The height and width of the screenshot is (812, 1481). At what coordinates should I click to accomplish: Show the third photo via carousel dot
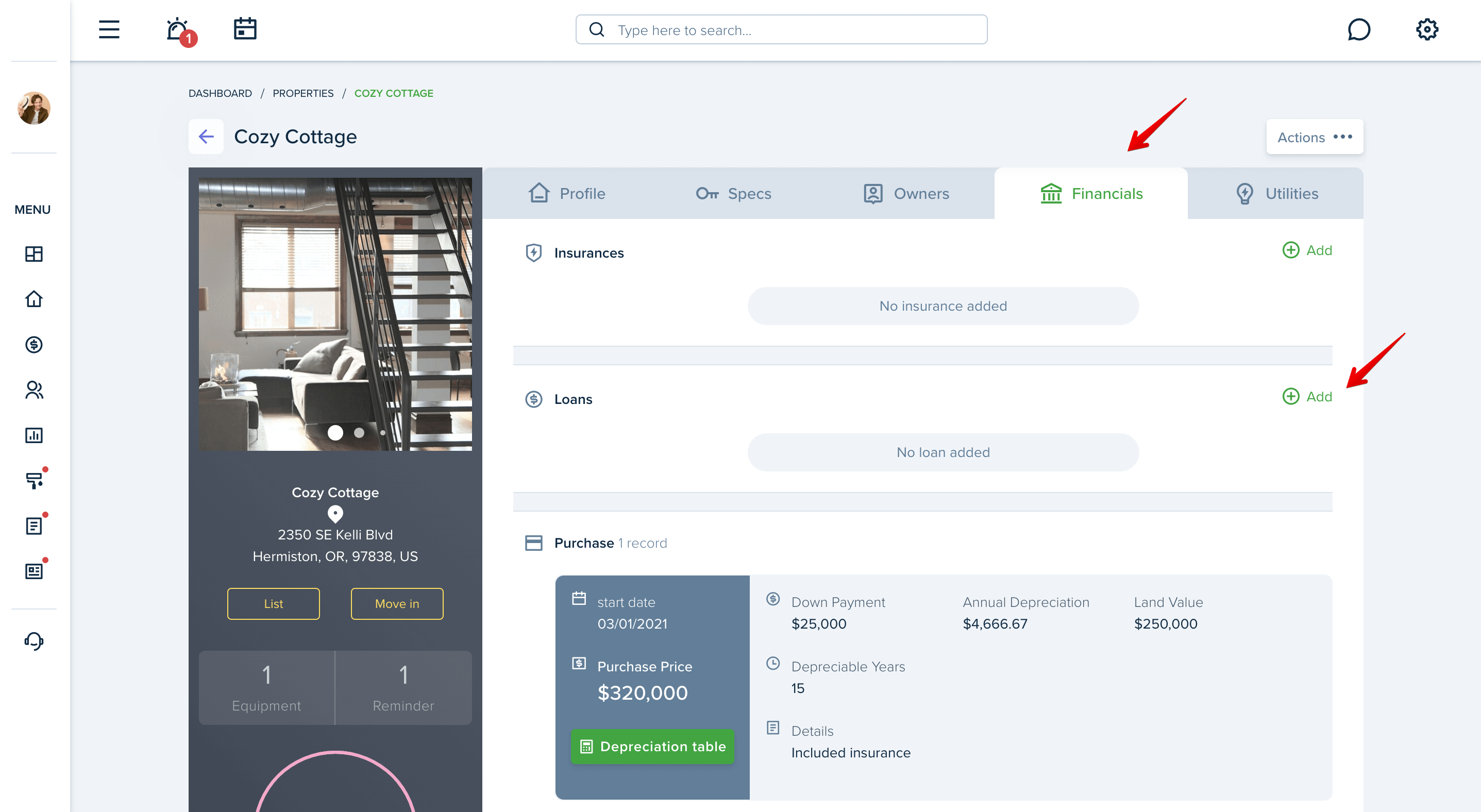tap(383, 433)
